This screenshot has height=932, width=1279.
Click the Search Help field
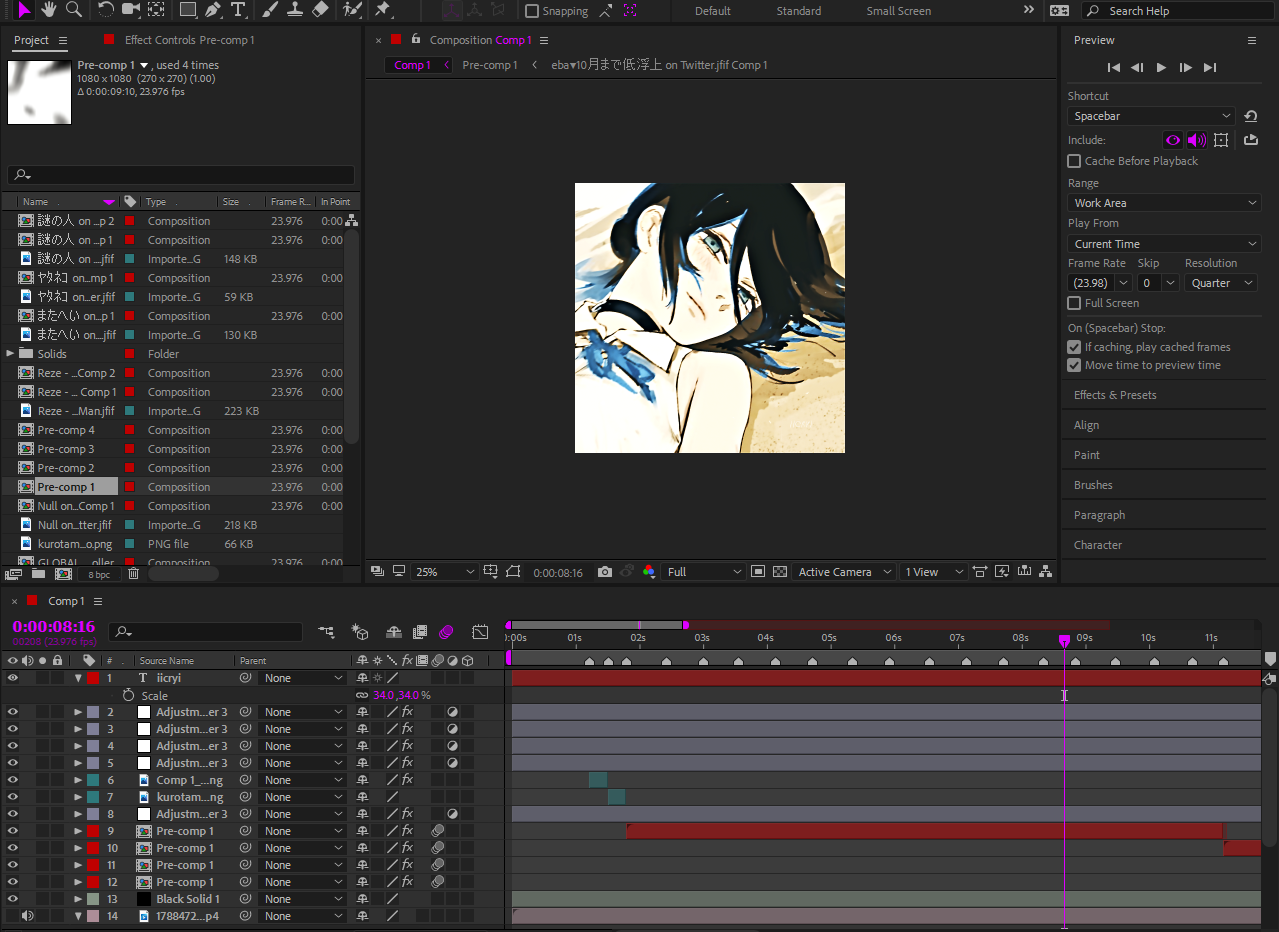point(1178,11)
